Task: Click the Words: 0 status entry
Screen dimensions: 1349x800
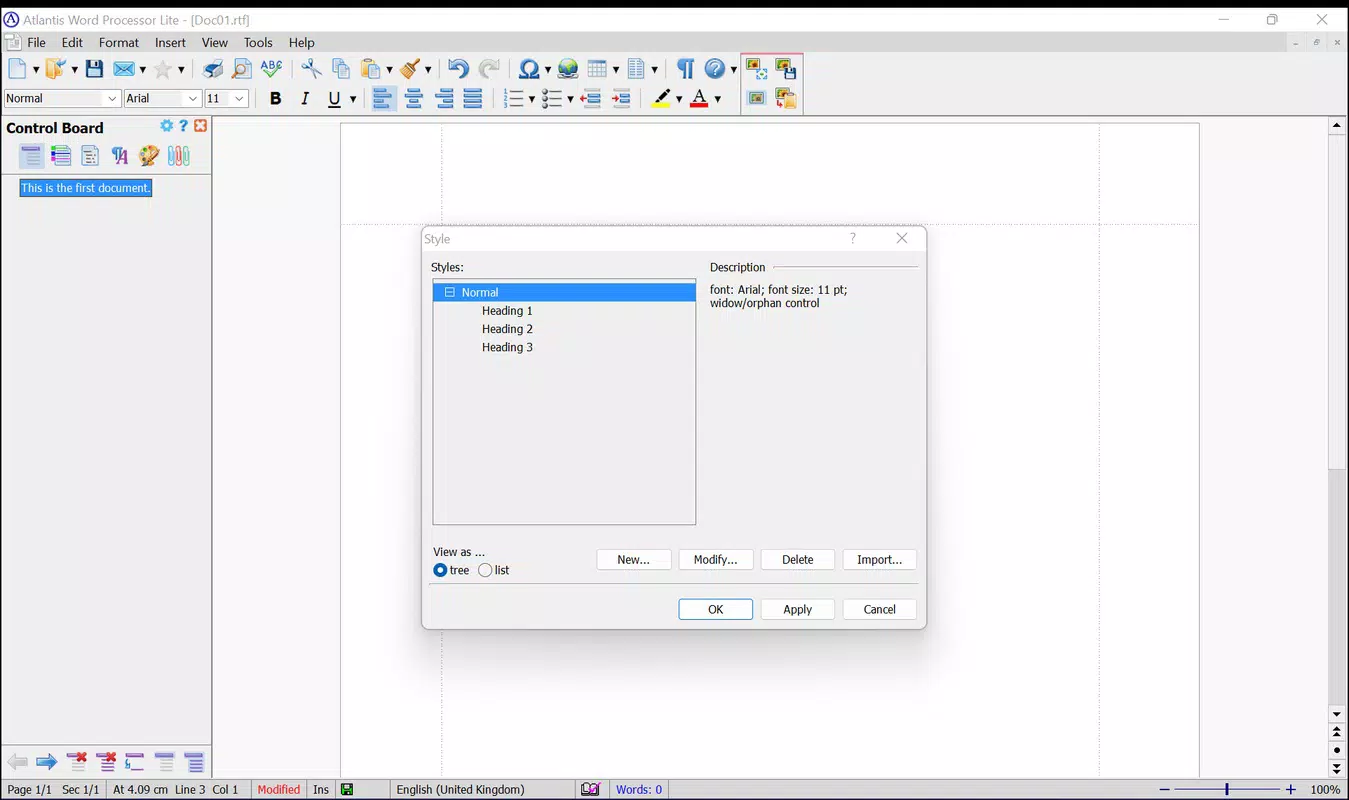Action: [639, 789]
